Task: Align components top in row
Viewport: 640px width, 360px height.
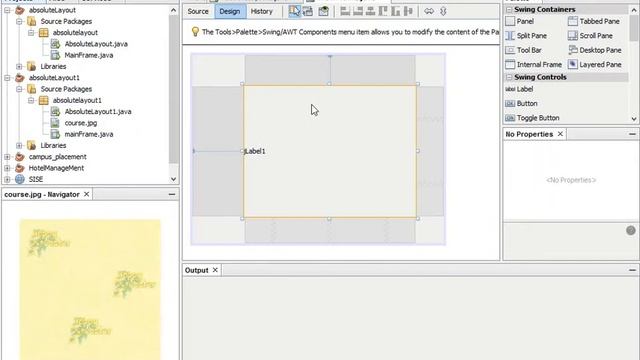Action: coord(383,11)
